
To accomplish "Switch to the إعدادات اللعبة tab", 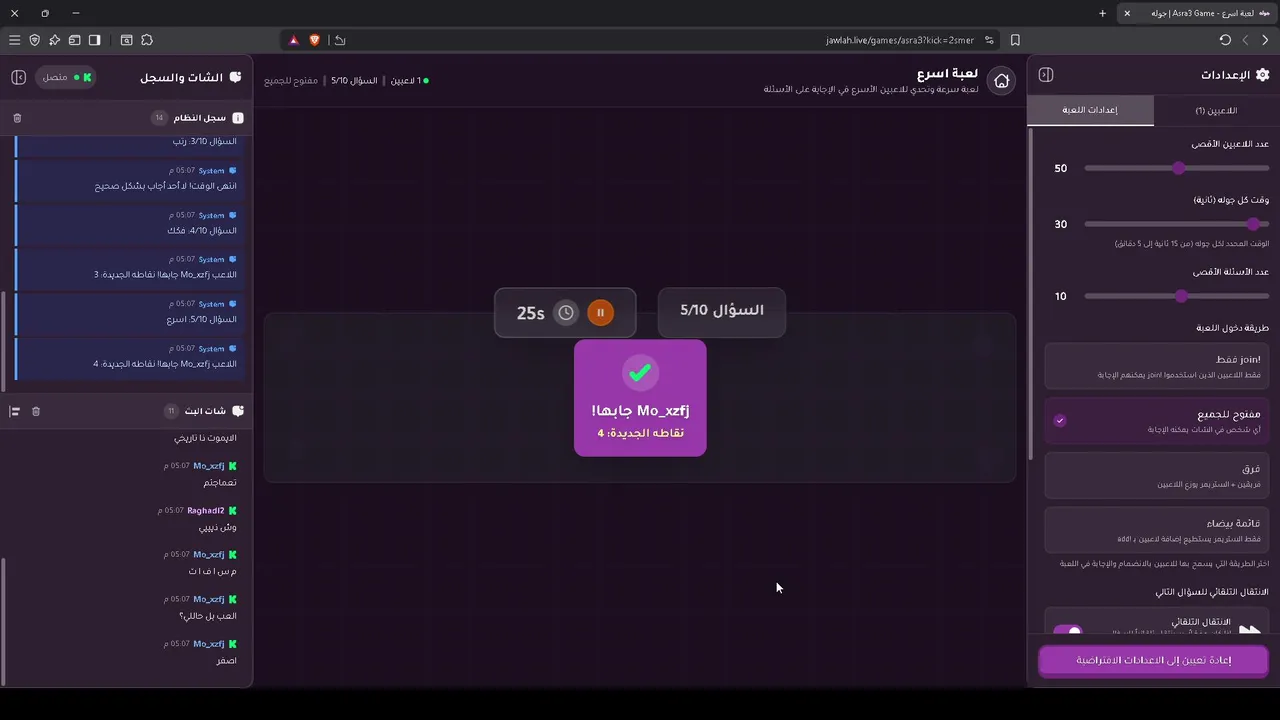I will click(1090, 110).
